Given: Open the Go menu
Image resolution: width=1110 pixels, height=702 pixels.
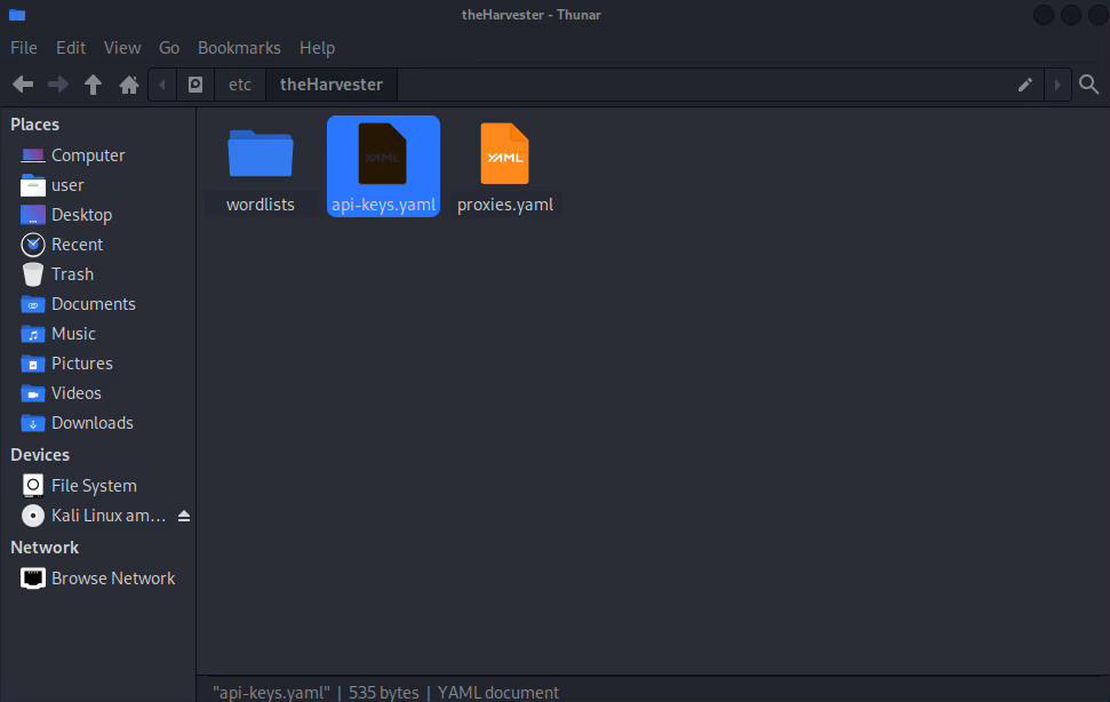Looking at the screenshot, I should coord(168,47).
